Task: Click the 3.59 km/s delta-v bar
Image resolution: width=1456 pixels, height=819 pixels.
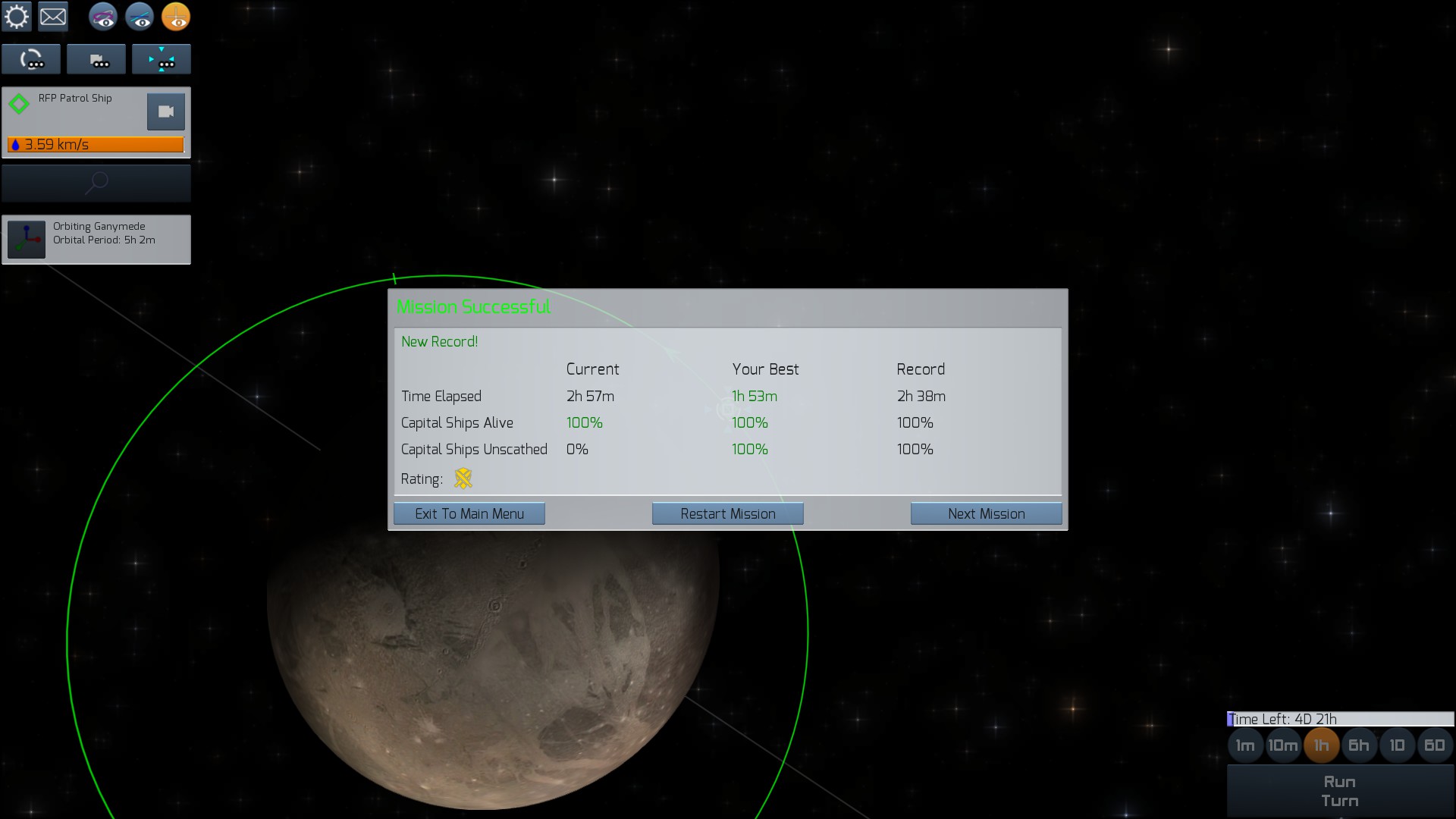Action: click(x=96, y=144)
